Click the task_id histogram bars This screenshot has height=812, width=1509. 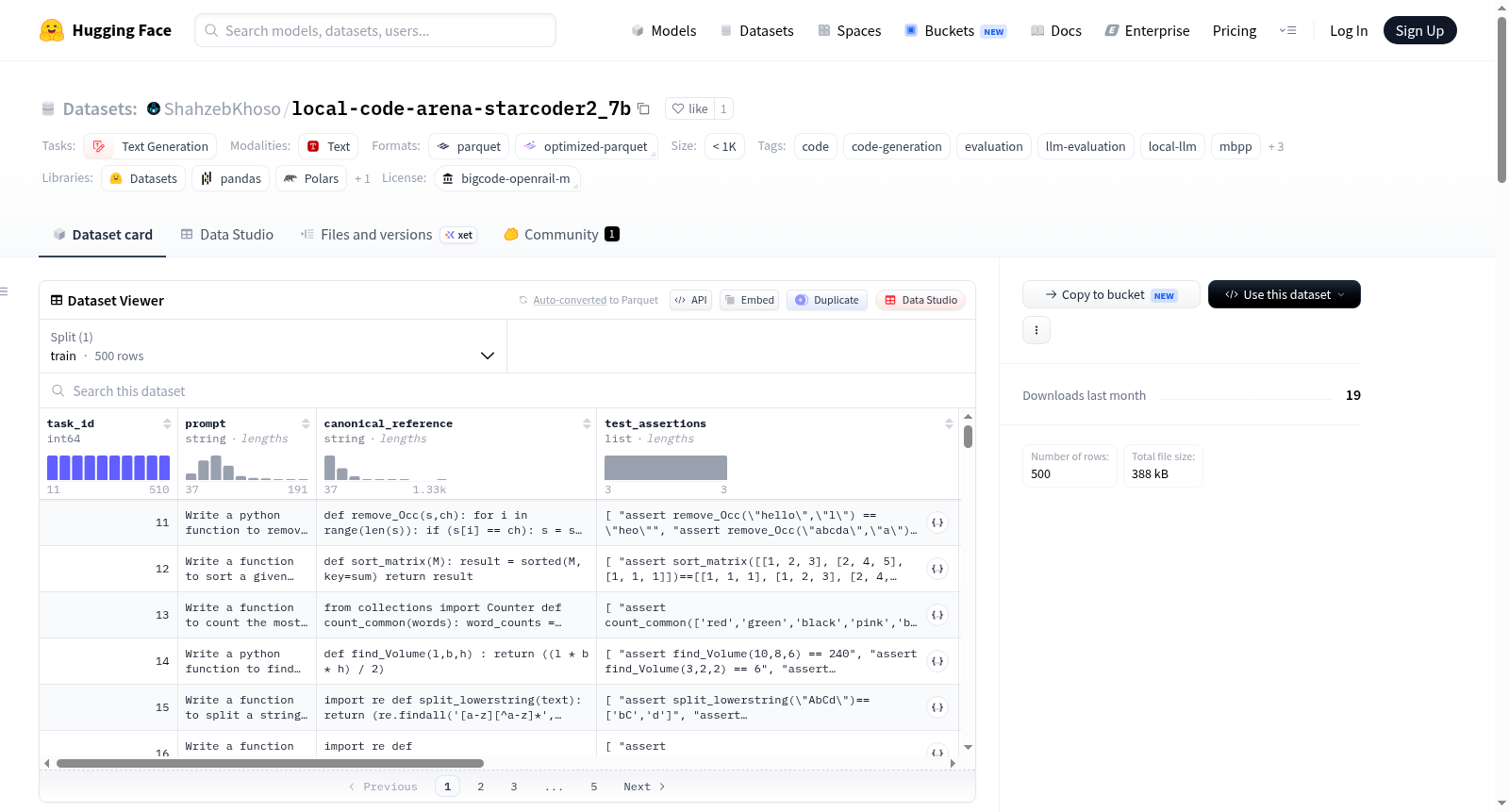tap(108, 468)
